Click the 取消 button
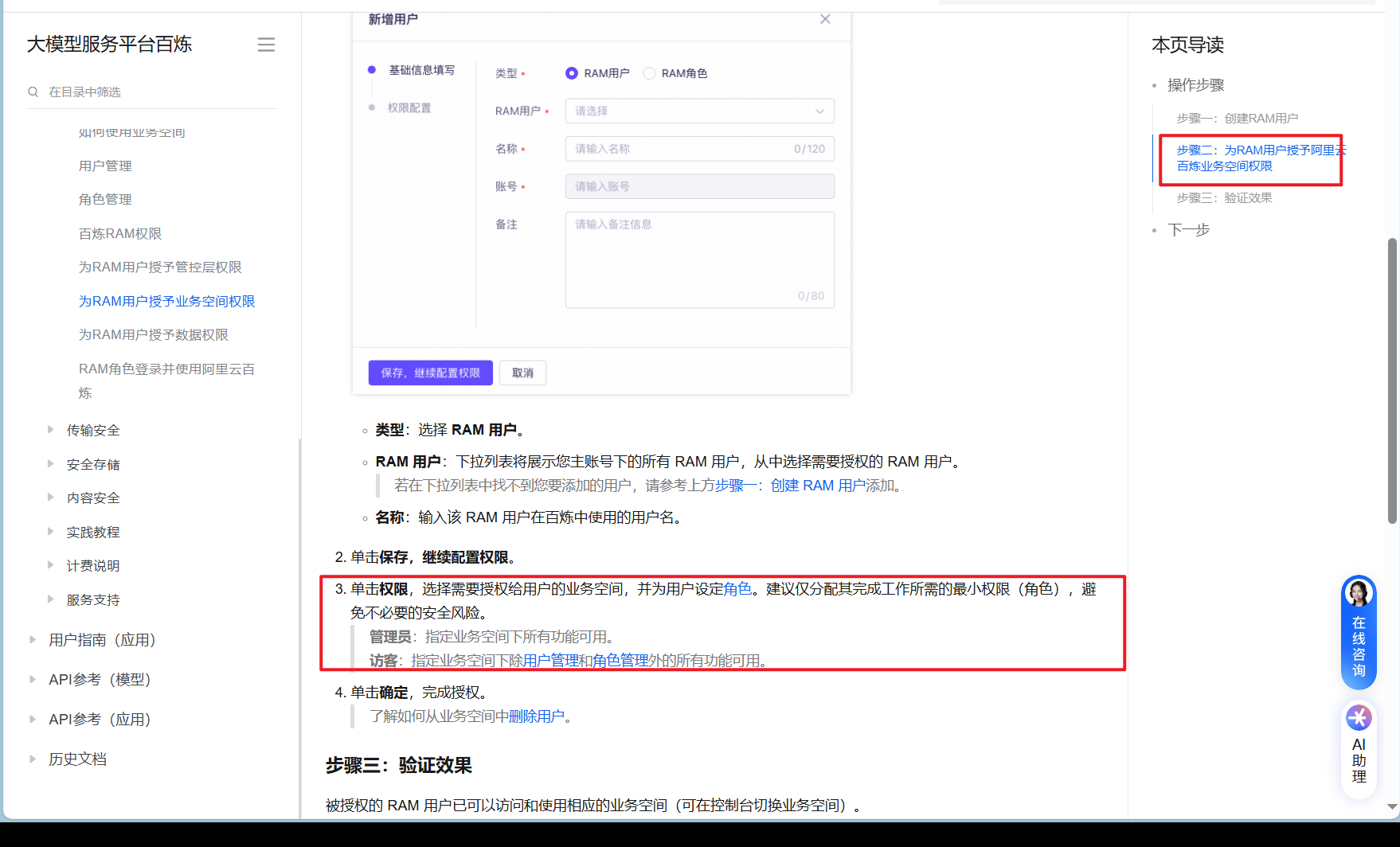1400x847 pixels. click(522, 373)
